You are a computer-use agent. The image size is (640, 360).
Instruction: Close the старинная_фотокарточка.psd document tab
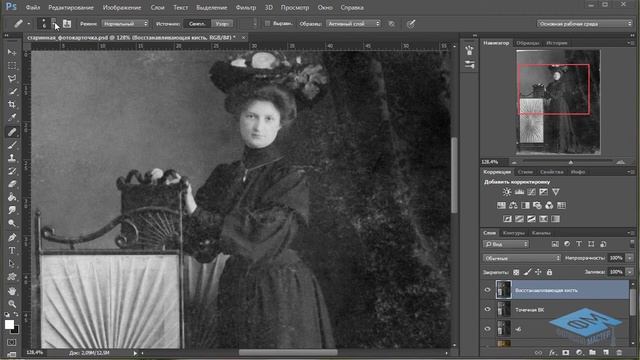(x=243, y=38)
